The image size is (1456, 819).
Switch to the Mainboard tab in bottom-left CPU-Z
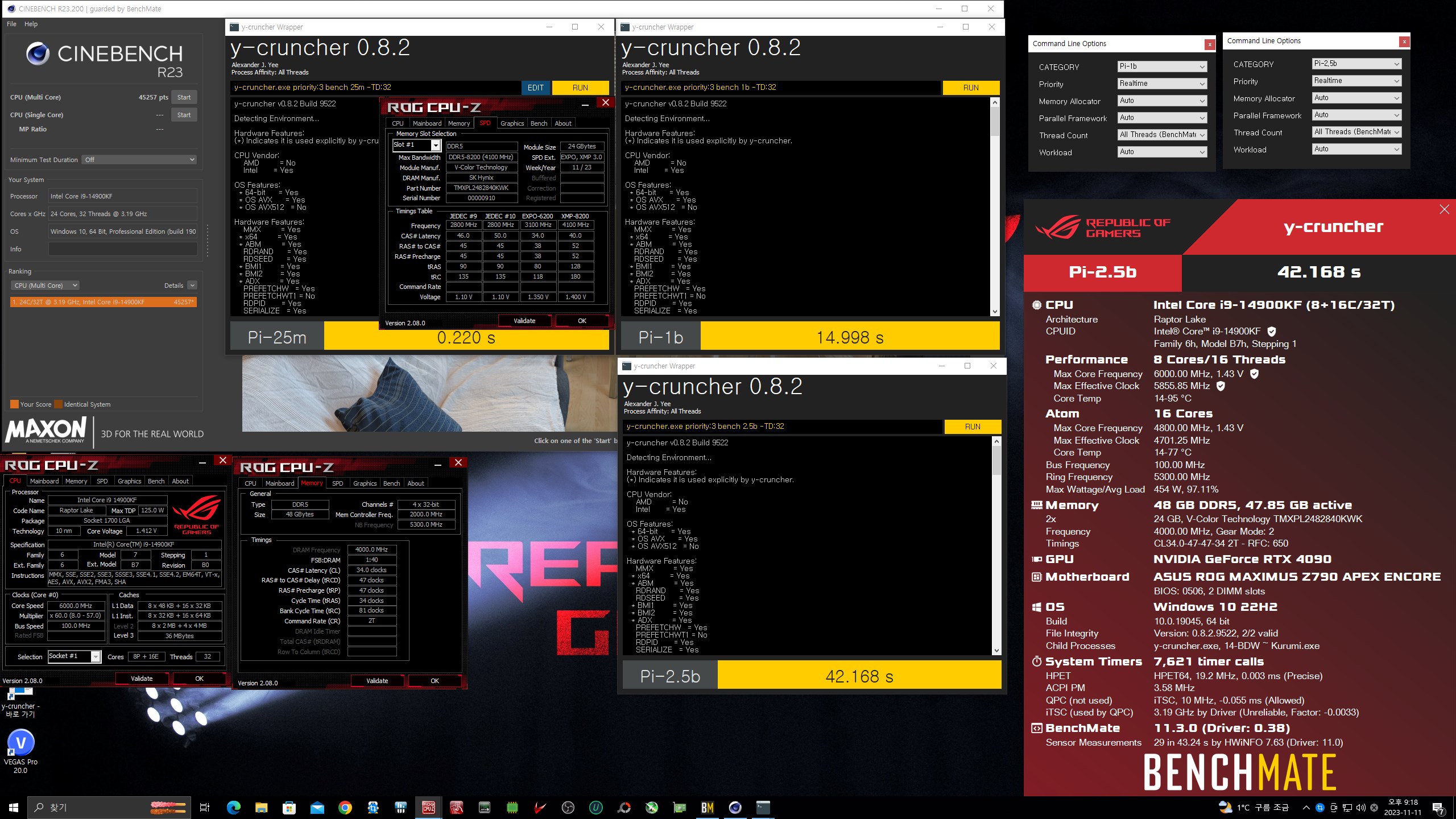[44, 481]
